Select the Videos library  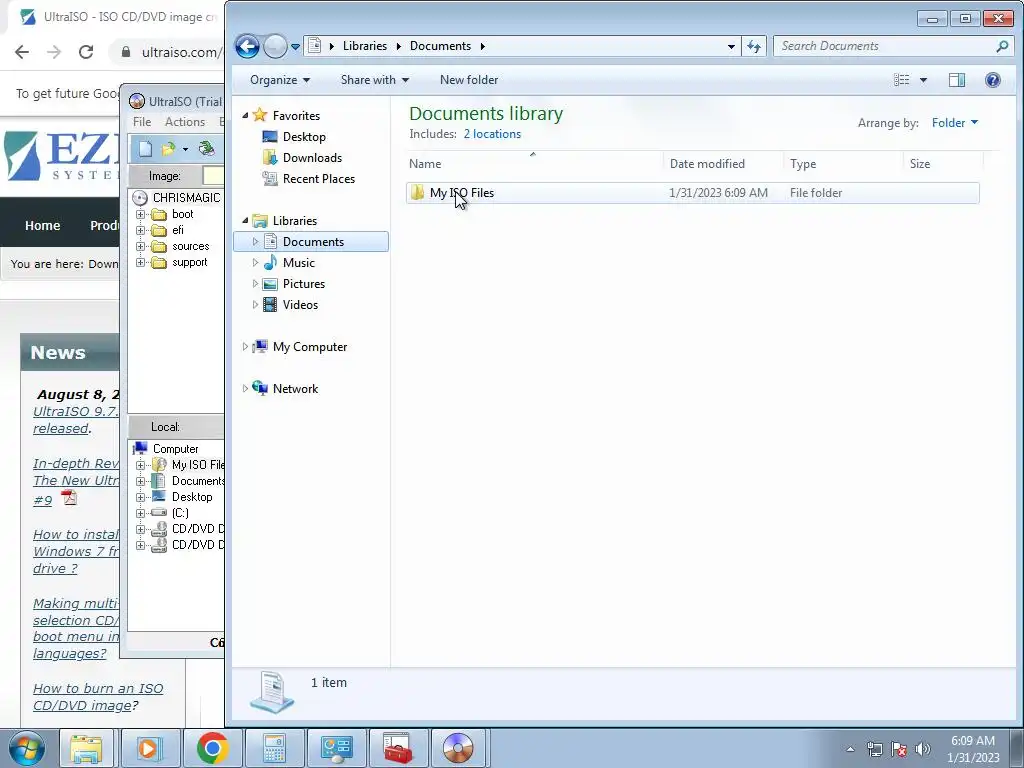(x=300, y=304)
